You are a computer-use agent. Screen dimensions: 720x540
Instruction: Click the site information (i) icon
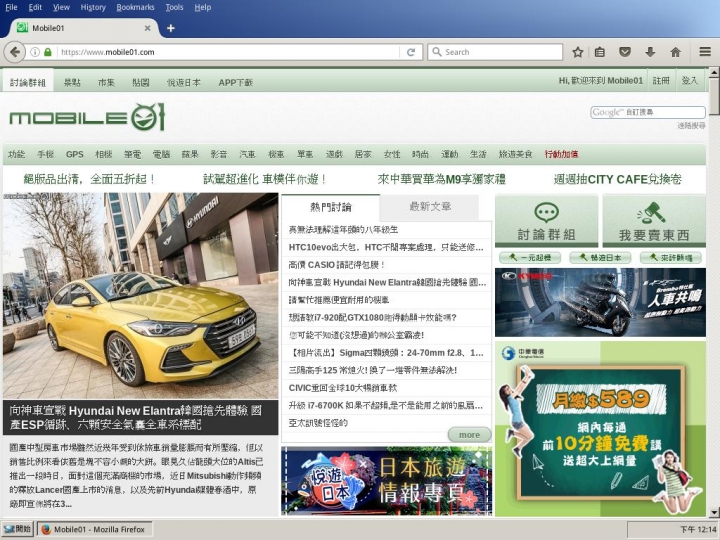35,52
